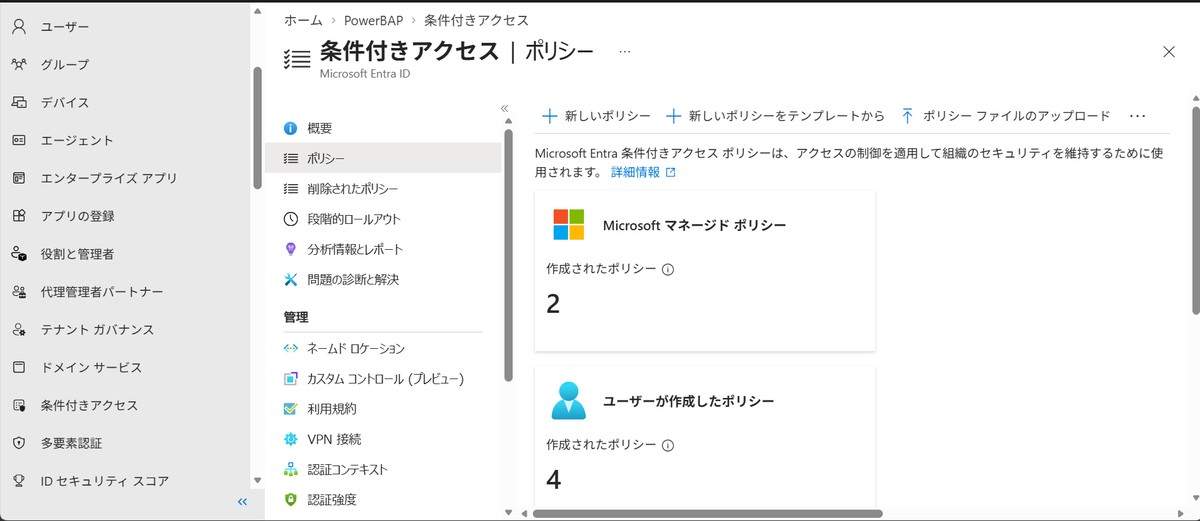Click the カスタム コントロール icon

[291, 379]
